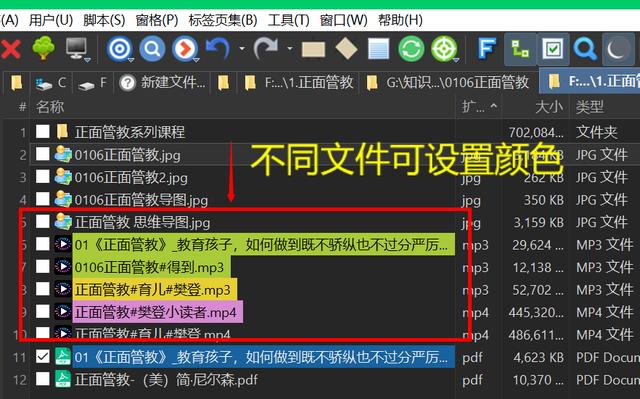
Task: Open the monitor icon dropdown
Action: click(x=87, y=60)
